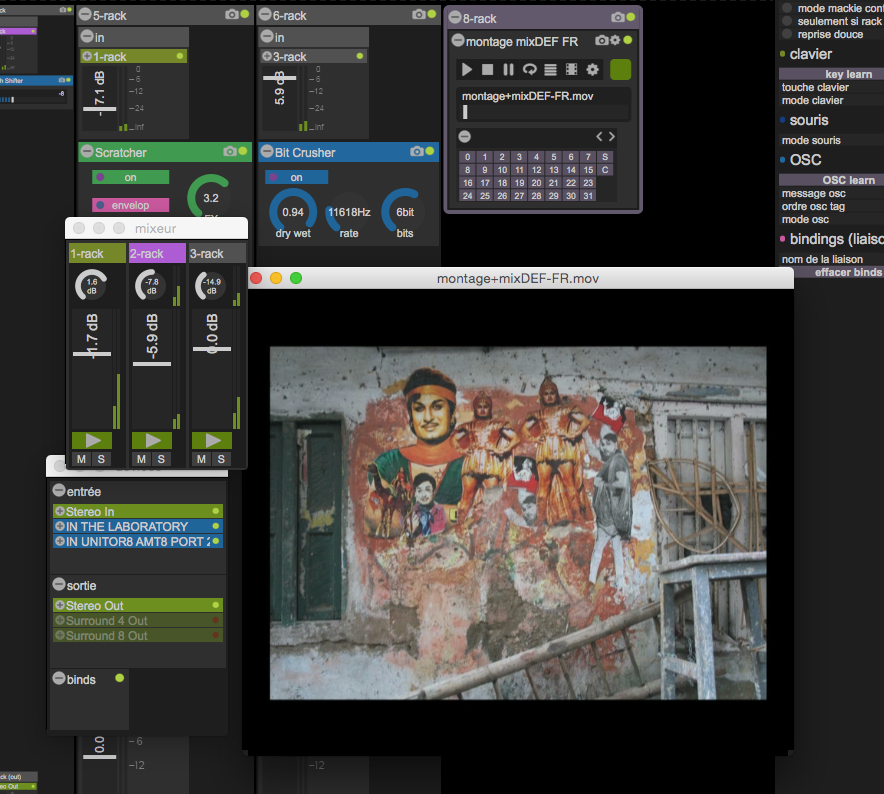
Task: Toggle loop mode in the montage player
Action: [x=529, y=69]
